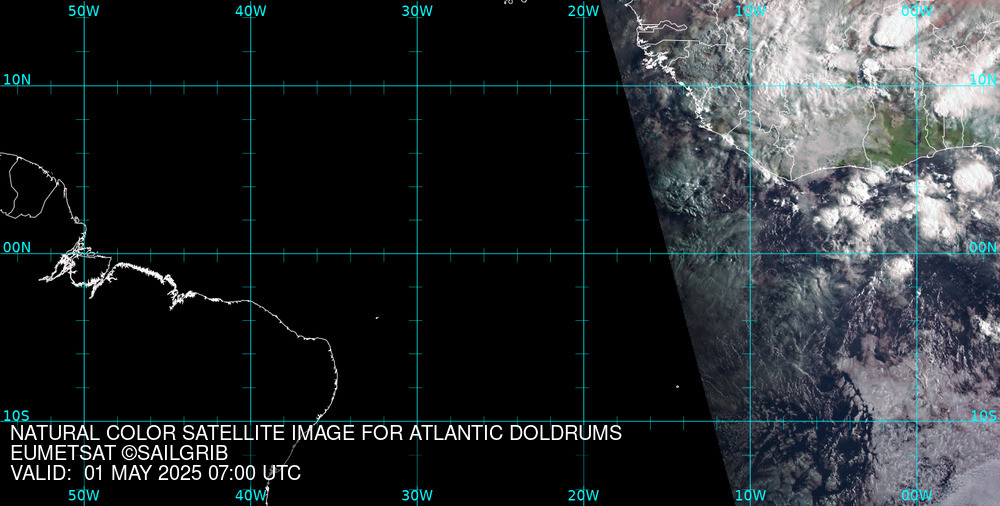
Task: Select the 50W label along the bottom edge
Action: click(84, 495)
